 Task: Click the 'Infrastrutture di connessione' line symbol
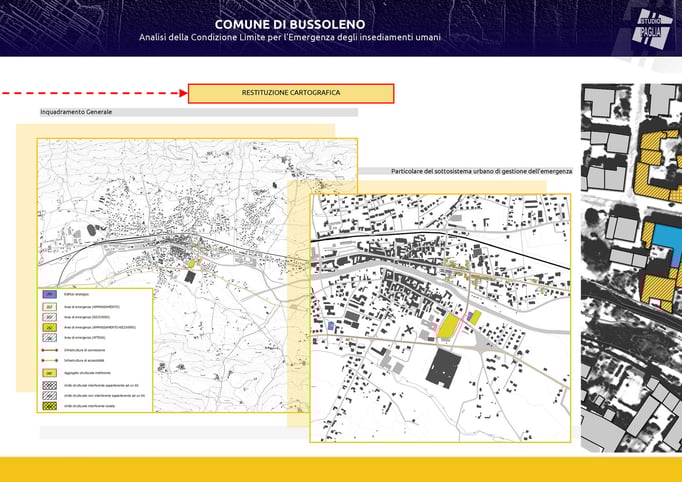click(50, 350)
